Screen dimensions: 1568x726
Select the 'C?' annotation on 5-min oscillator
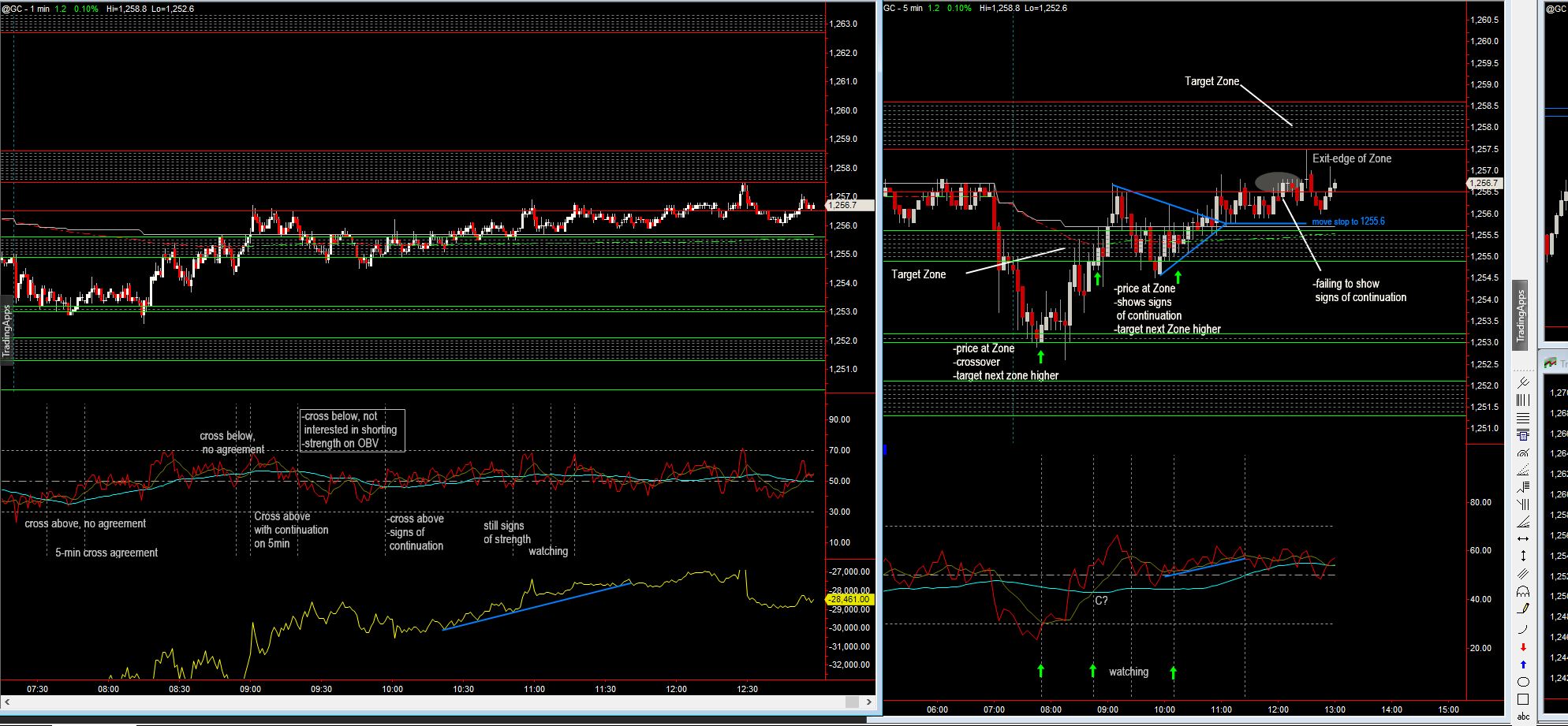[x=1101, y=601]
